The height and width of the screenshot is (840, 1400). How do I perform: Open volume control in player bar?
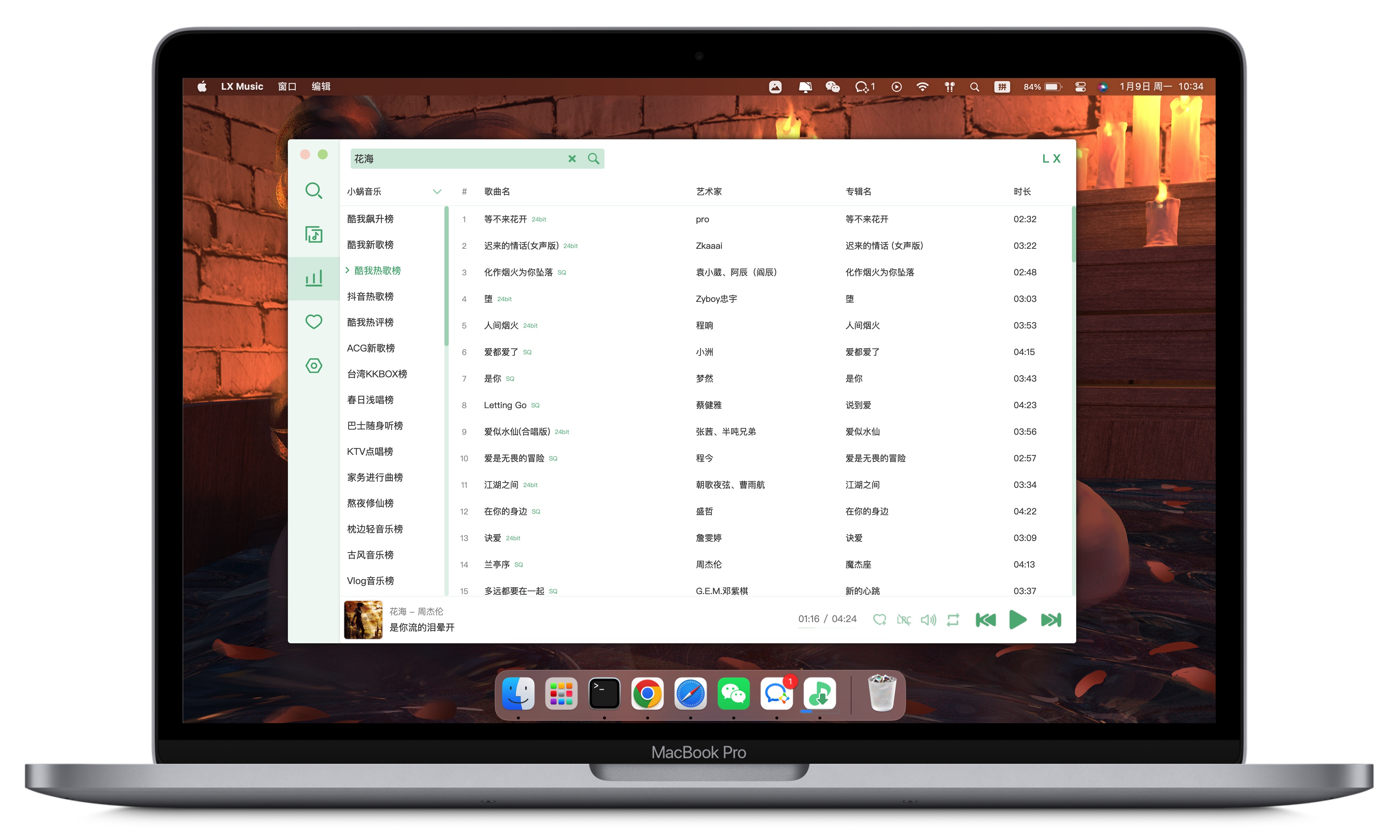coord(928,620)
